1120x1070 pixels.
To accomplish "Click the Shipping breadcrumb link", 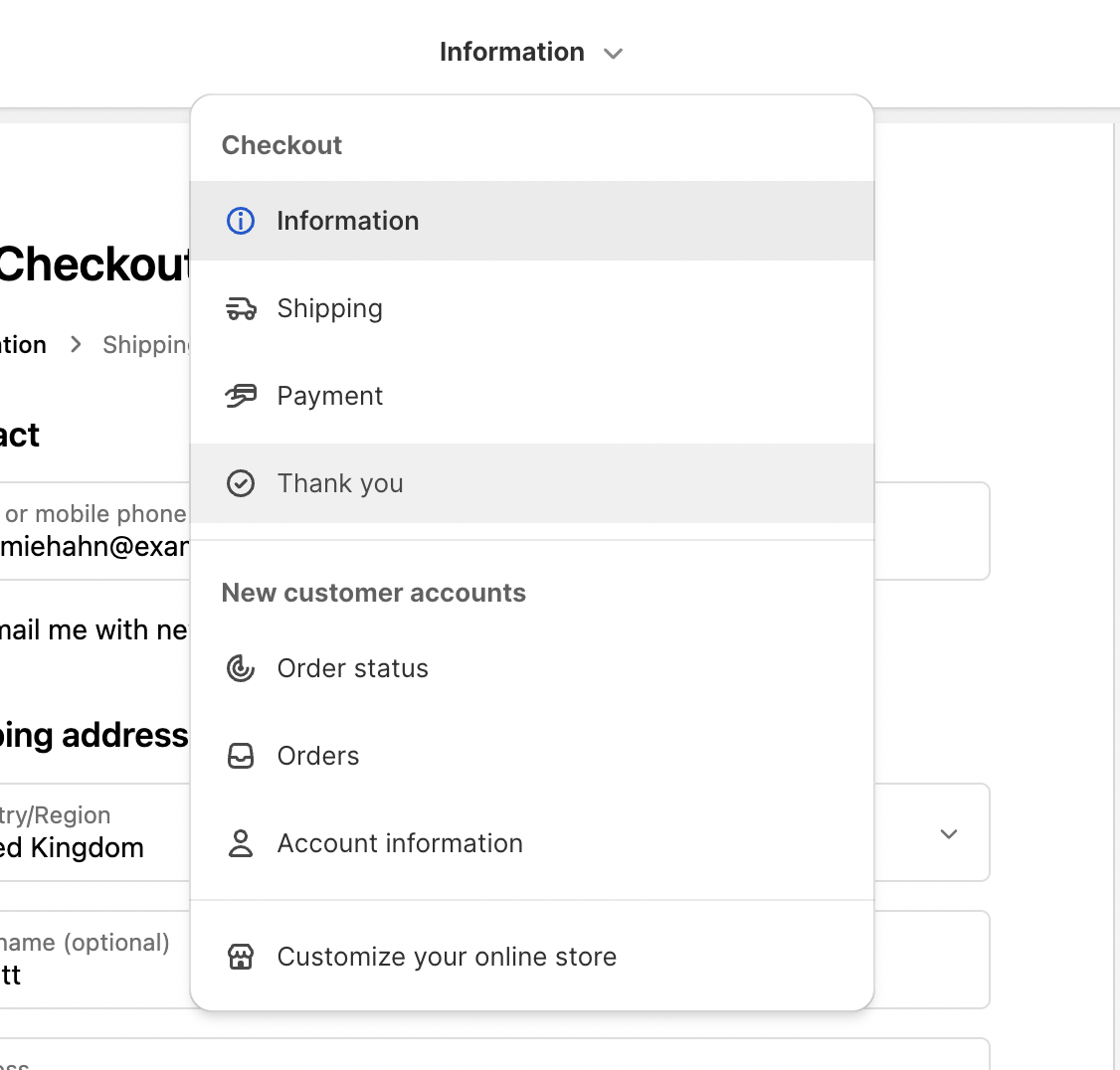I will tap(145, 345).
